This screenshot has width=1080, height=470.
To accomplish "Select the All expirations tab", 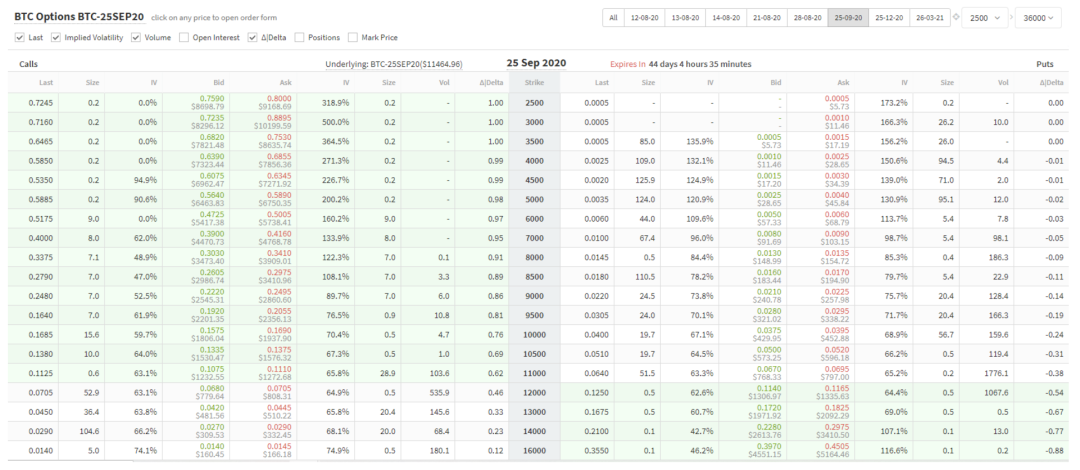I will 613,18.
